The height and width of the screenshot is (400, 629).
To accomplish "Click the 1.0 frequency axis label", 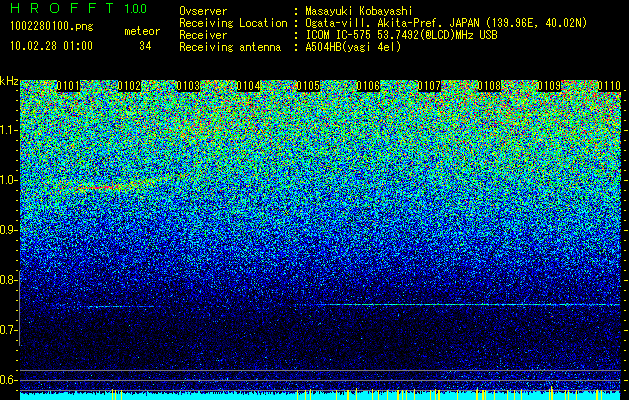I will click(x=8, y=180).
